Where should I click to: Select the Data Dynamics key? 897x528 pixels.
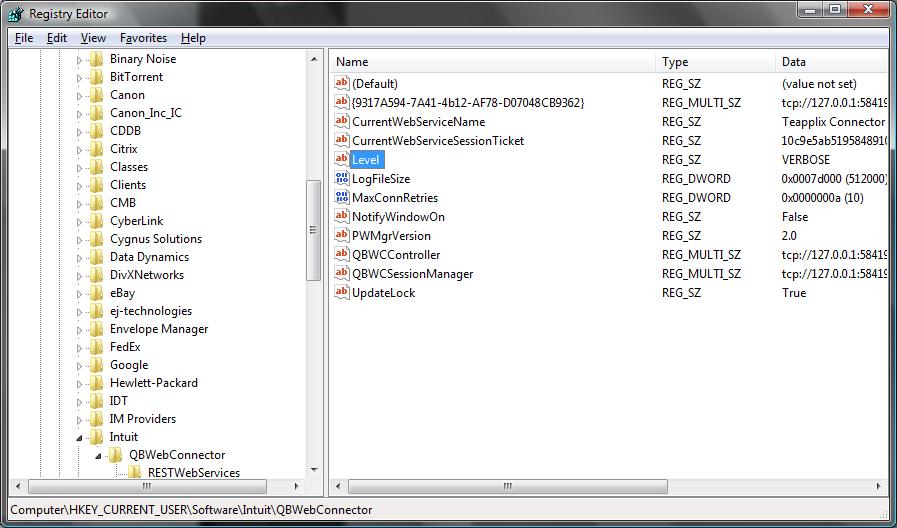(x=149, y=257)
